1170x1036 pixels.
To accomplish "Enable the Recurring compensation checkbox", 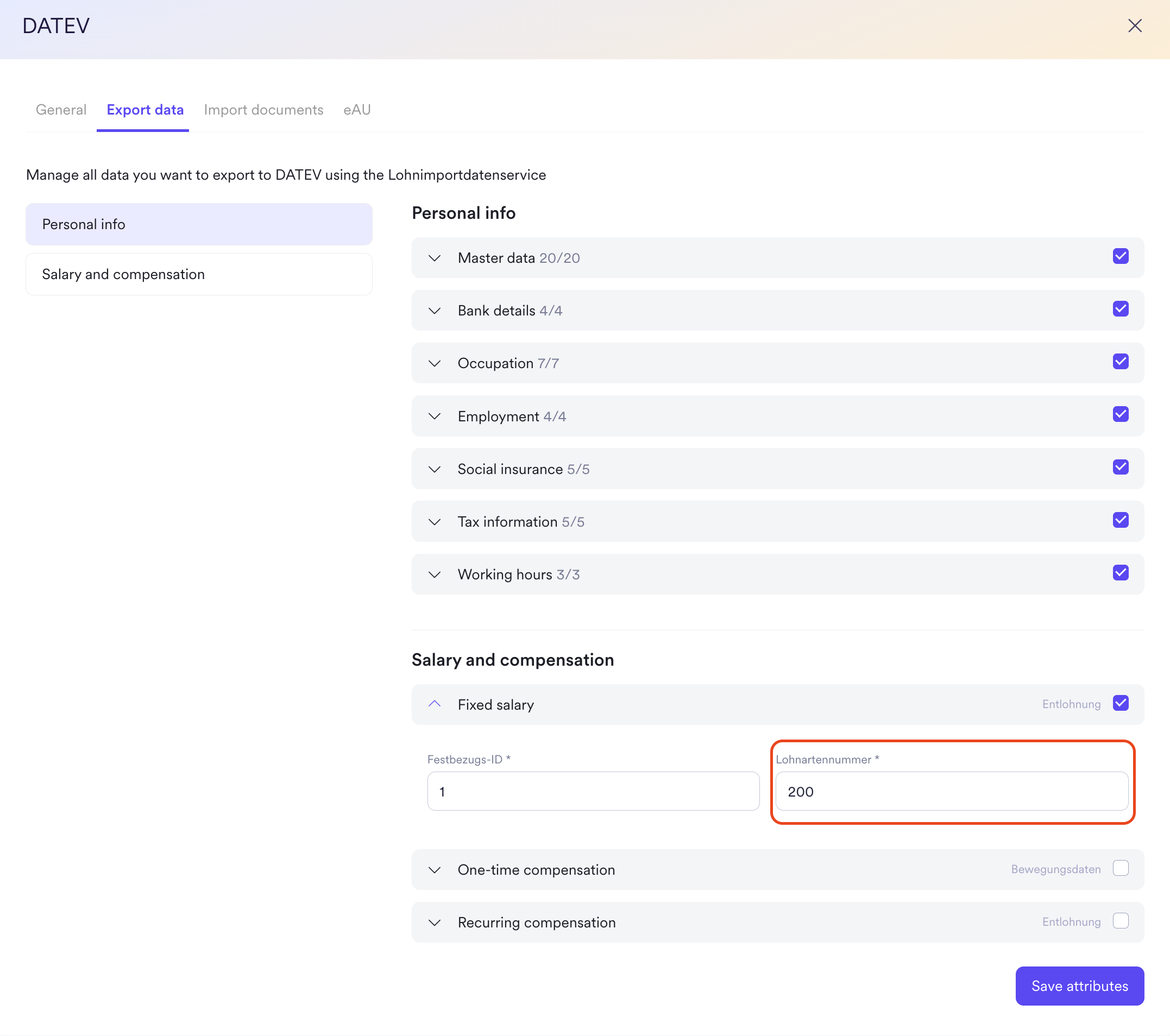I will 1120,921.
